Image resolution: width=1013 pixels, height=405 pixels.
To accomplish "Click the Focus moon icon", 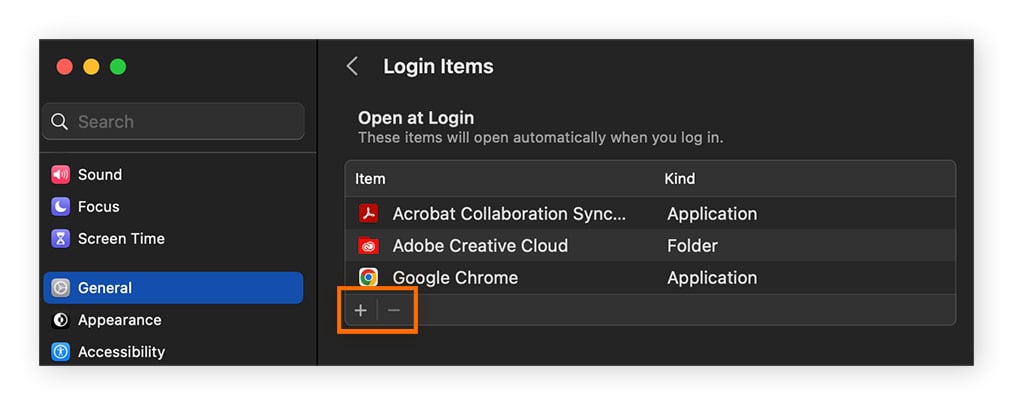I will pos(60,207).
